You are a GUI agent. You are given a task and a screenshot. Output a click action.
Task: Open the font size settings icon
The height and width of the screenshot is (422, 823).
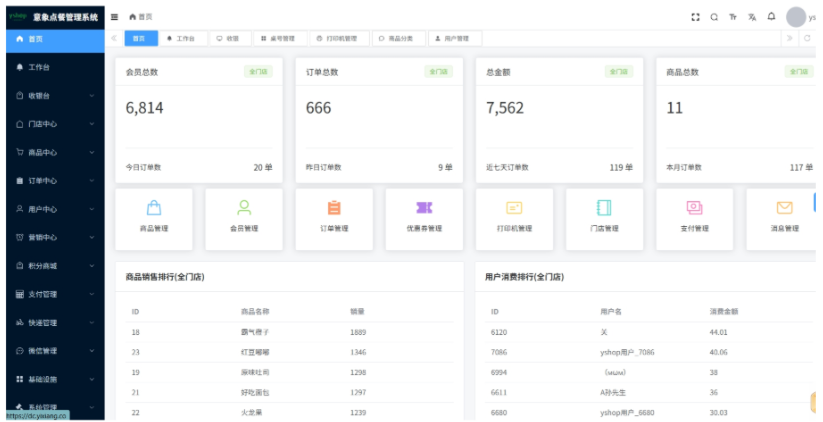(x=733, y=17)
